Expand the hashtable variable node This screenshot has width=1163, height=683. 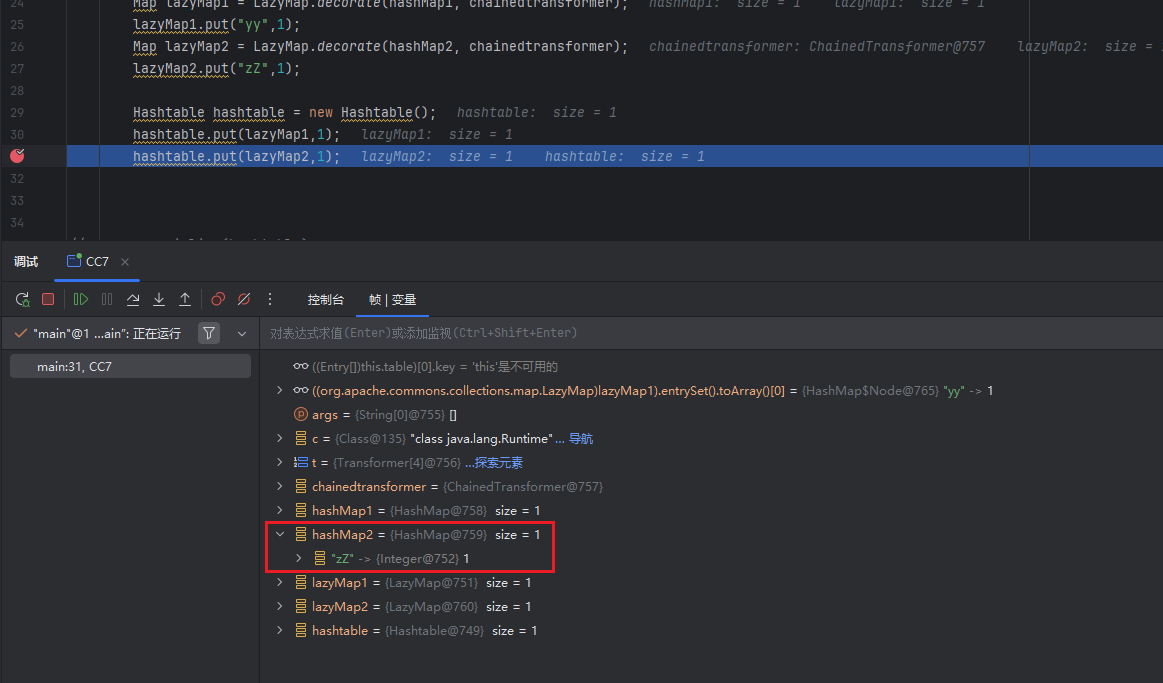pos(280,631)
